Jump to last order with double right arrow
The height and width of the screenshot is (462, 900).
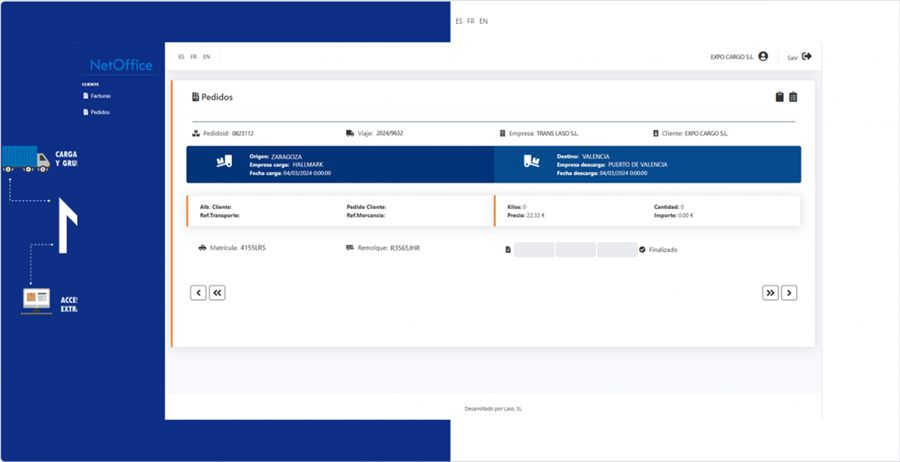[x=770, y=293]
